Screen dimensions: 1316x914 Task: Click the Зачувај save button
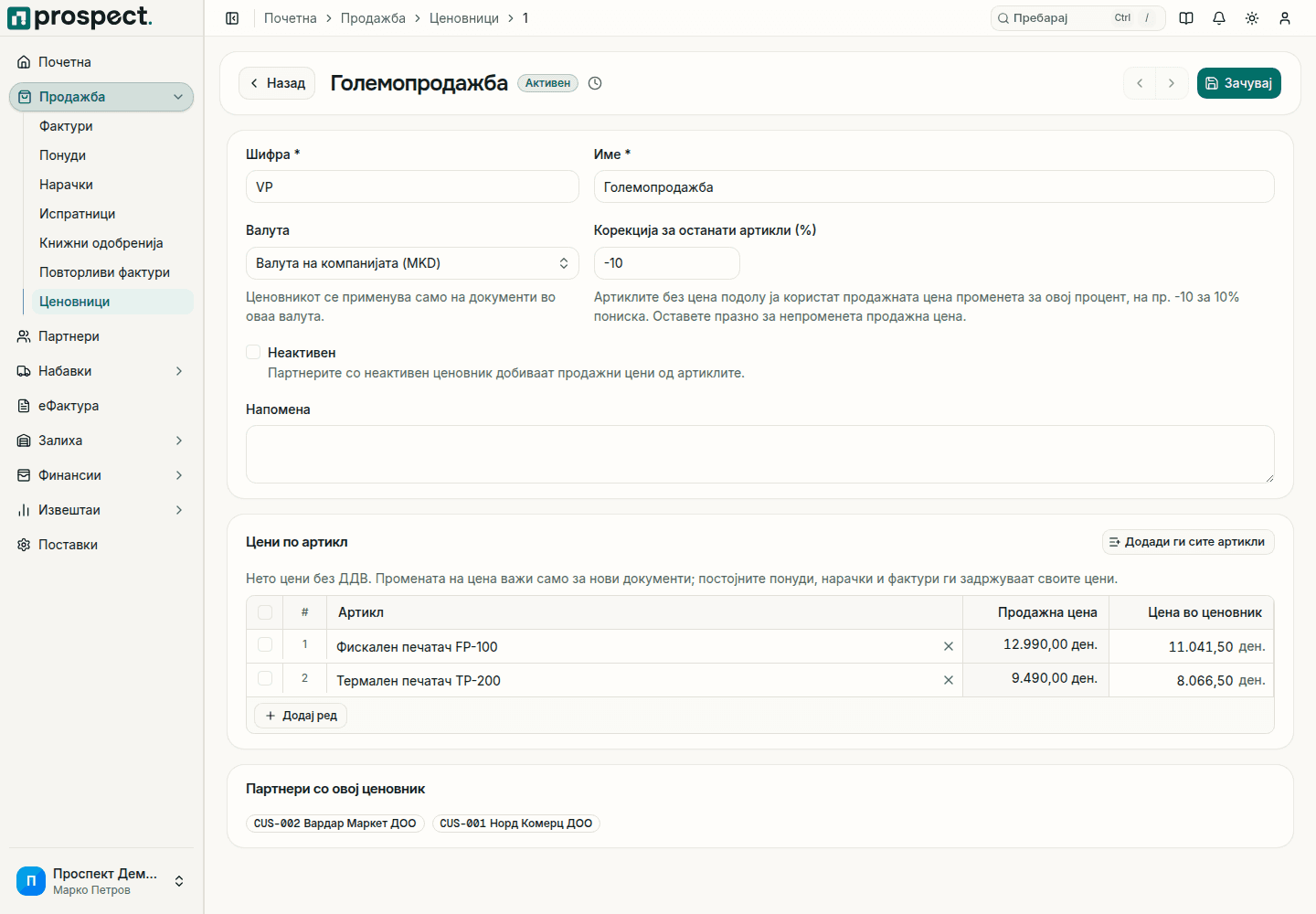click(1238, 83)
